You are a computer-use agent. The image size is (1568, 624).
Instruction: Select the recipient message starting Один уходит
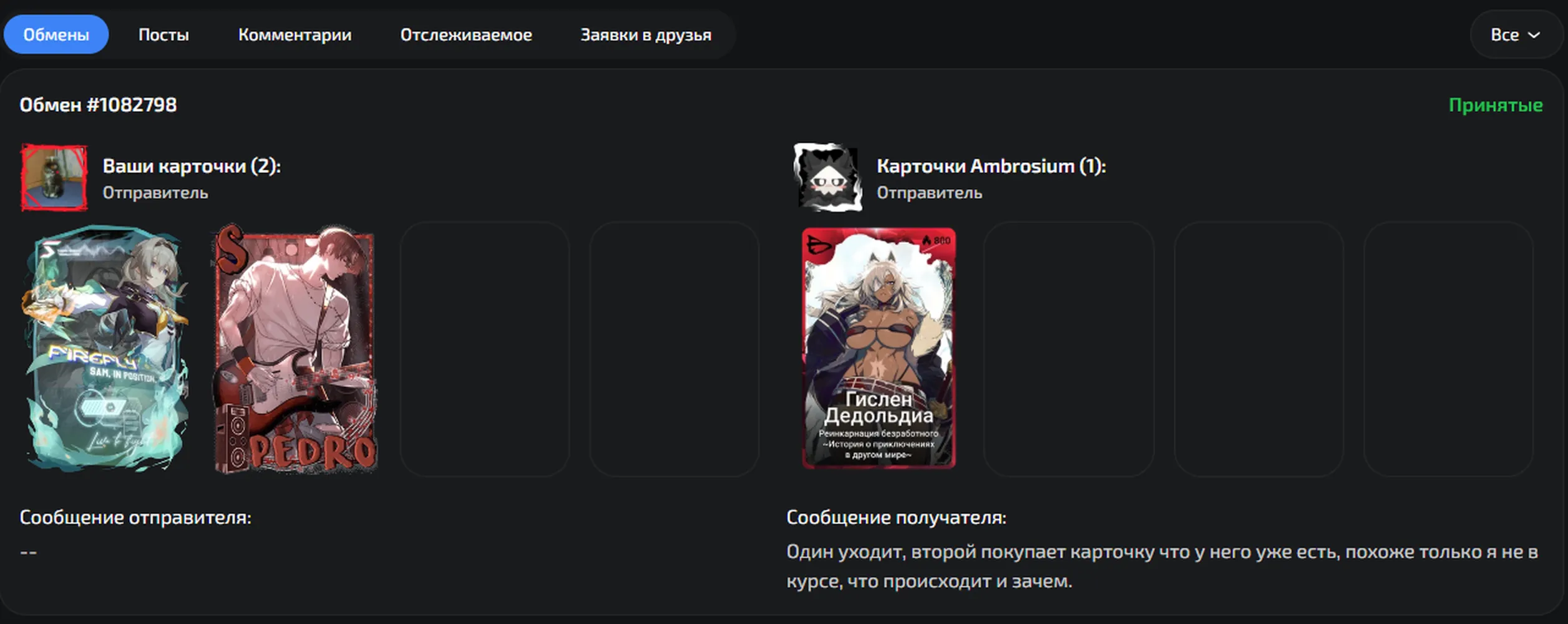pyautogui.click(x=1162, y=567)
